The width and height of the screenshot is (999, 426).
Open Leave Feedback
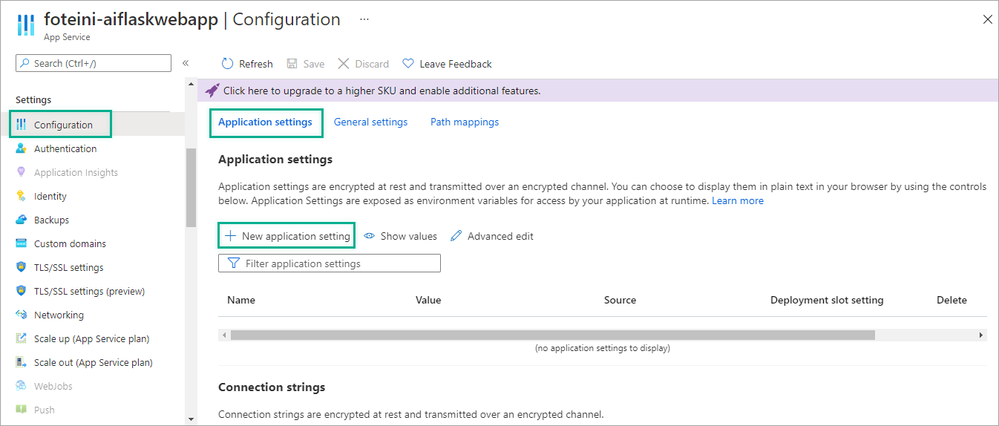(x=447, y=64)
